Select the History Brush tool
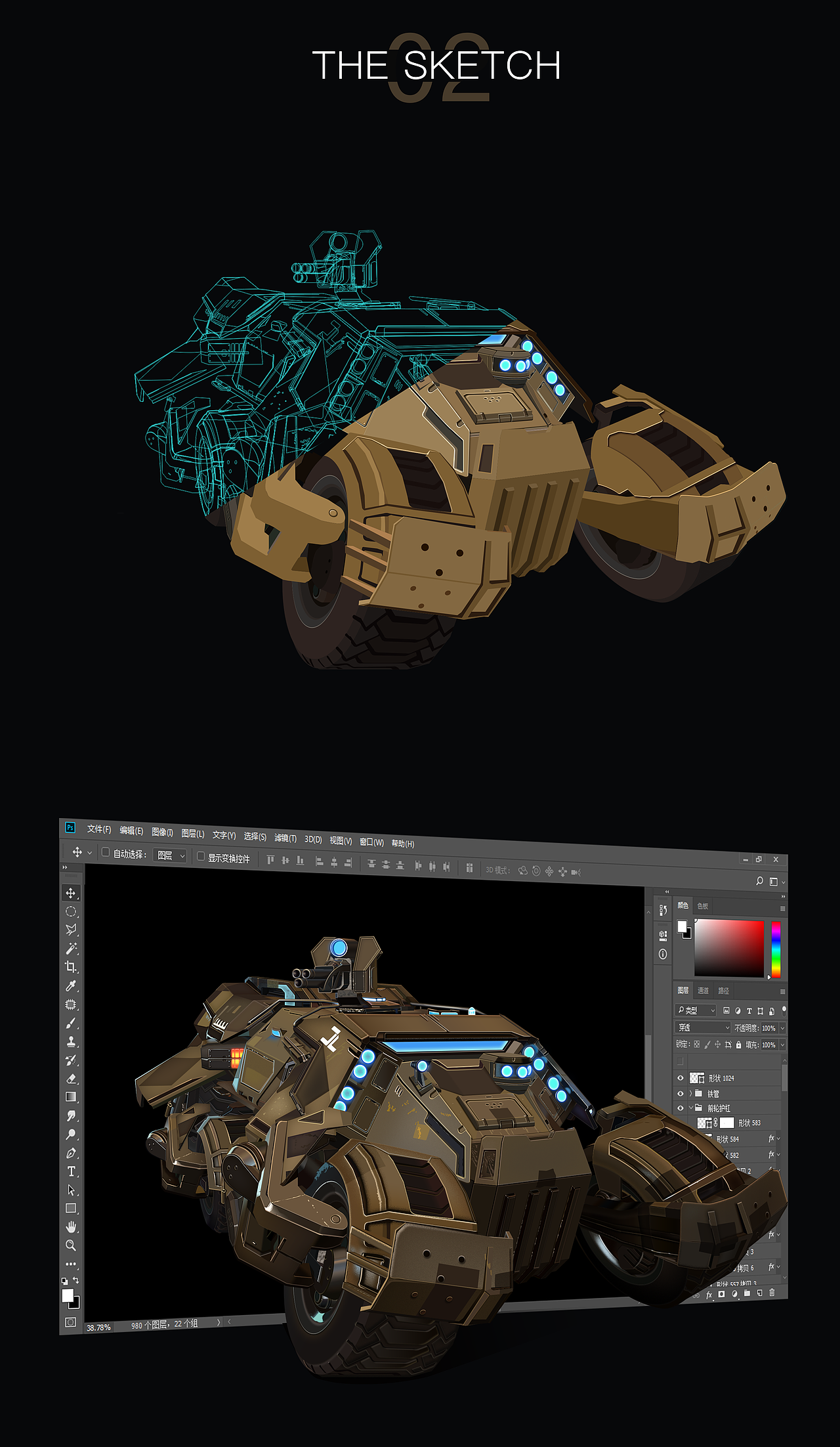 pos(71,1060)
